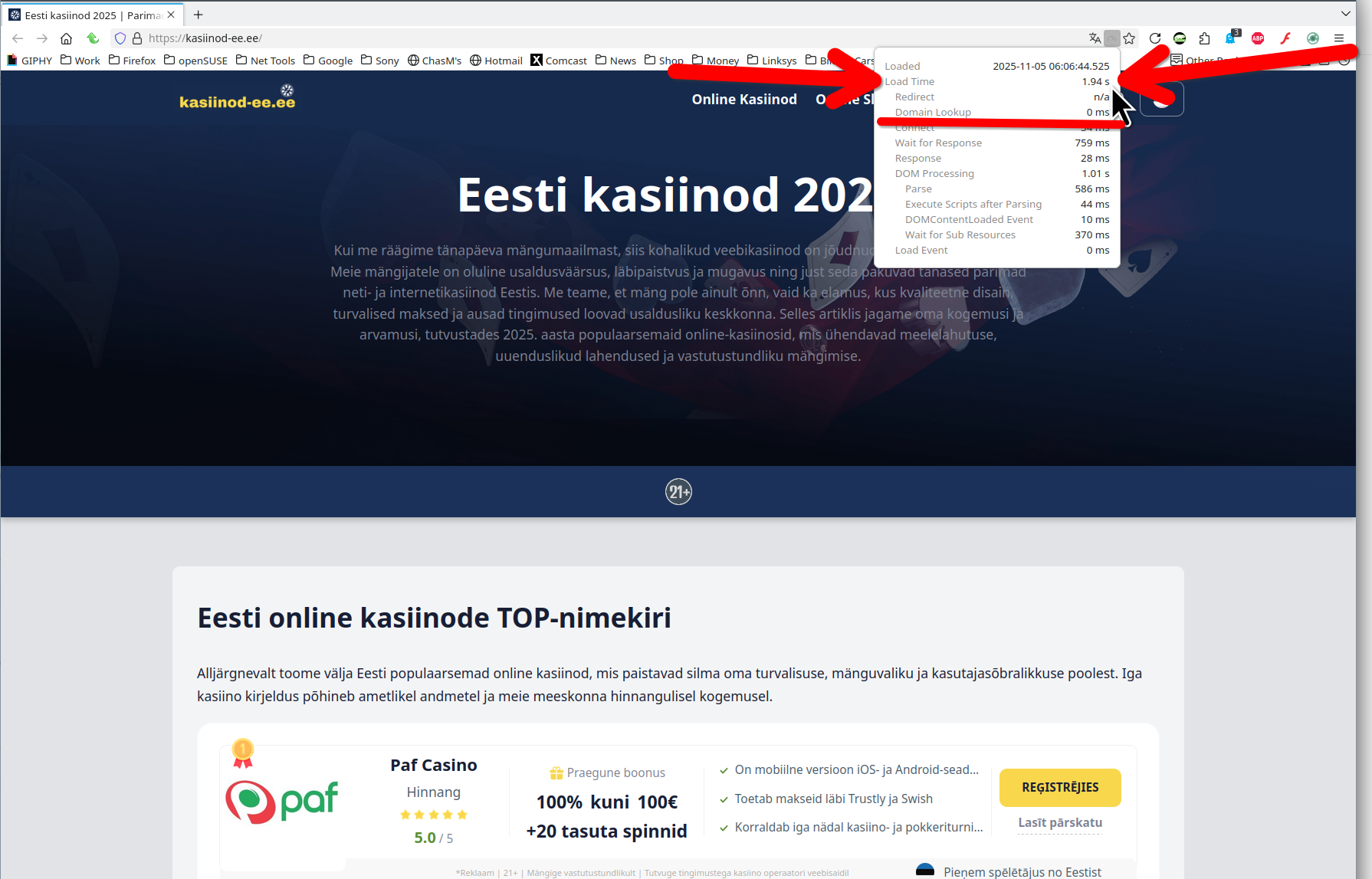Screen dimensions: 1372x879
Task: Go to the Firefox home page icon
Action: tap(67, 38)
